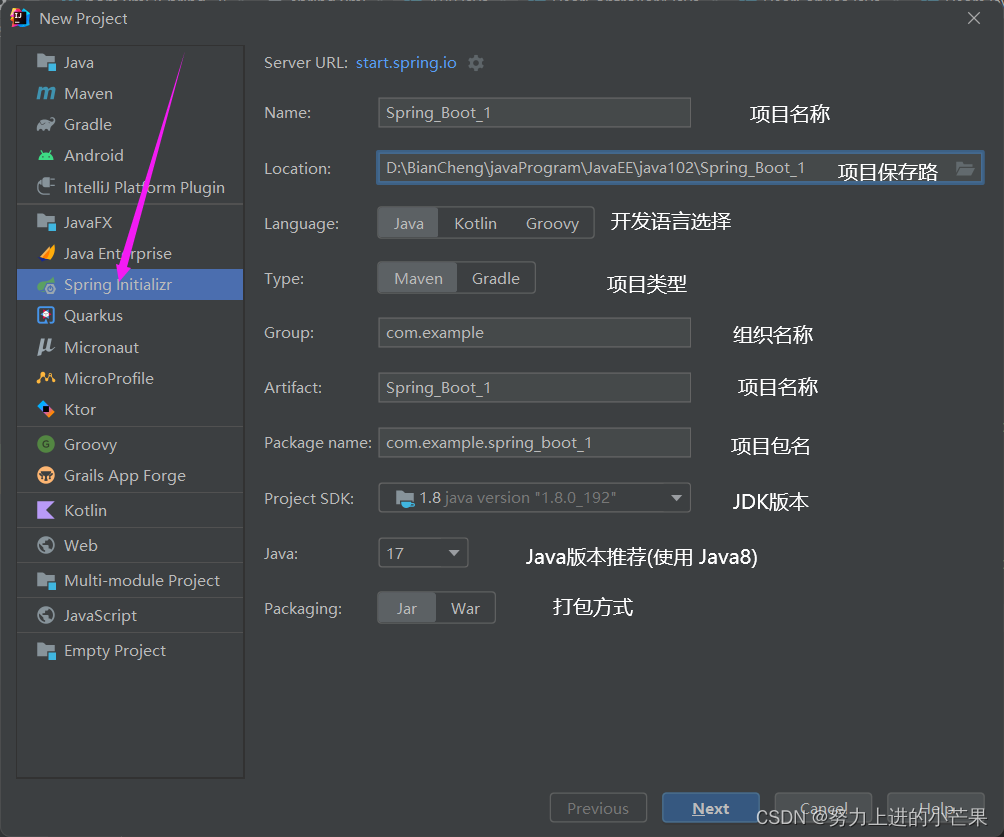Screen dimensions: 1004x837
Task: Click the Help button
Action: point(935,808)
